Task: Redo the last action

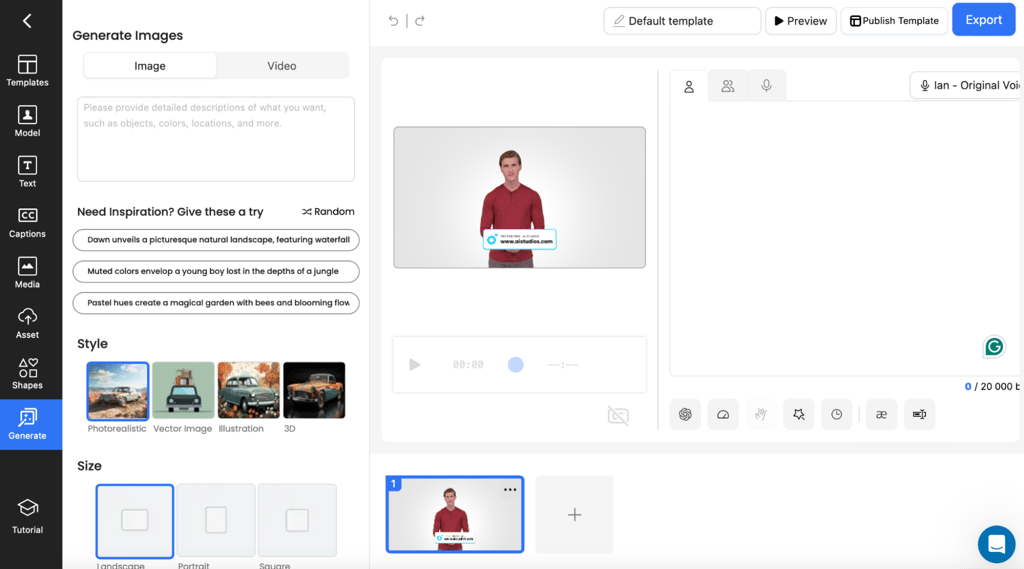Action: 420,21
